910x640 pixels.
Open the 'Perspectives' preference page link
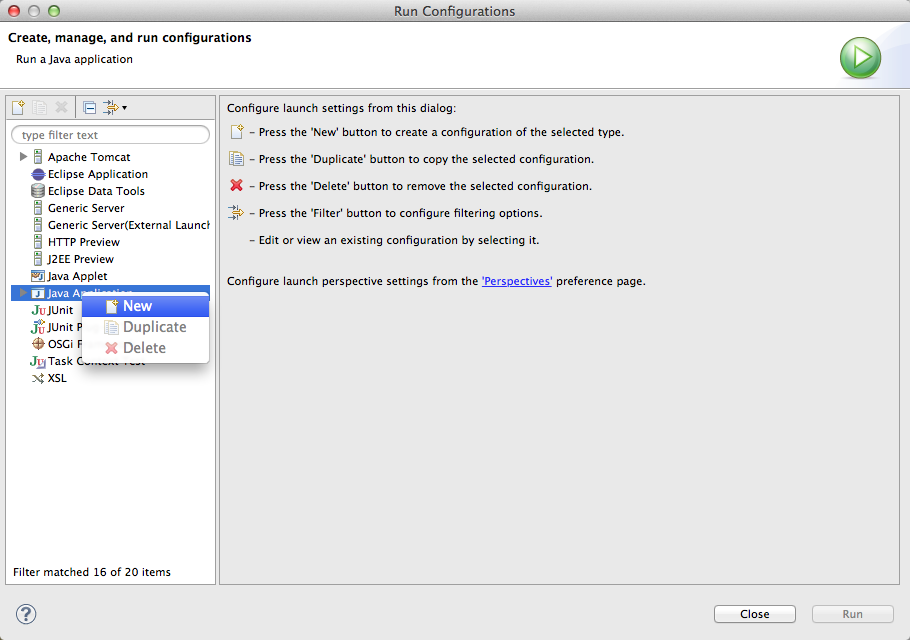pos(516,281)
